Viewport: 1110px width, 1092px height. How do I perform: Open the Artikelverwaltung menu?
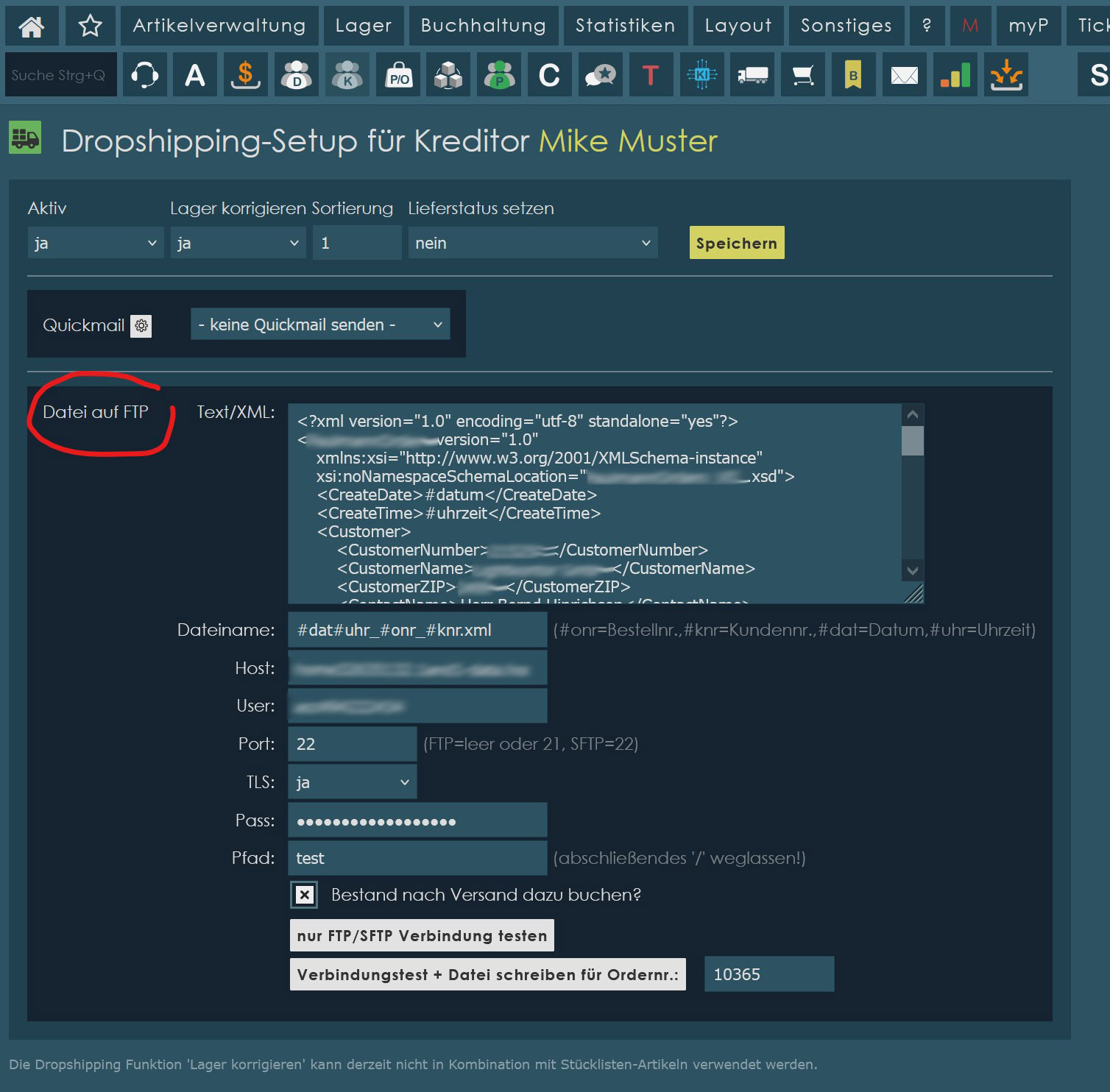click(x=219, y=26)
